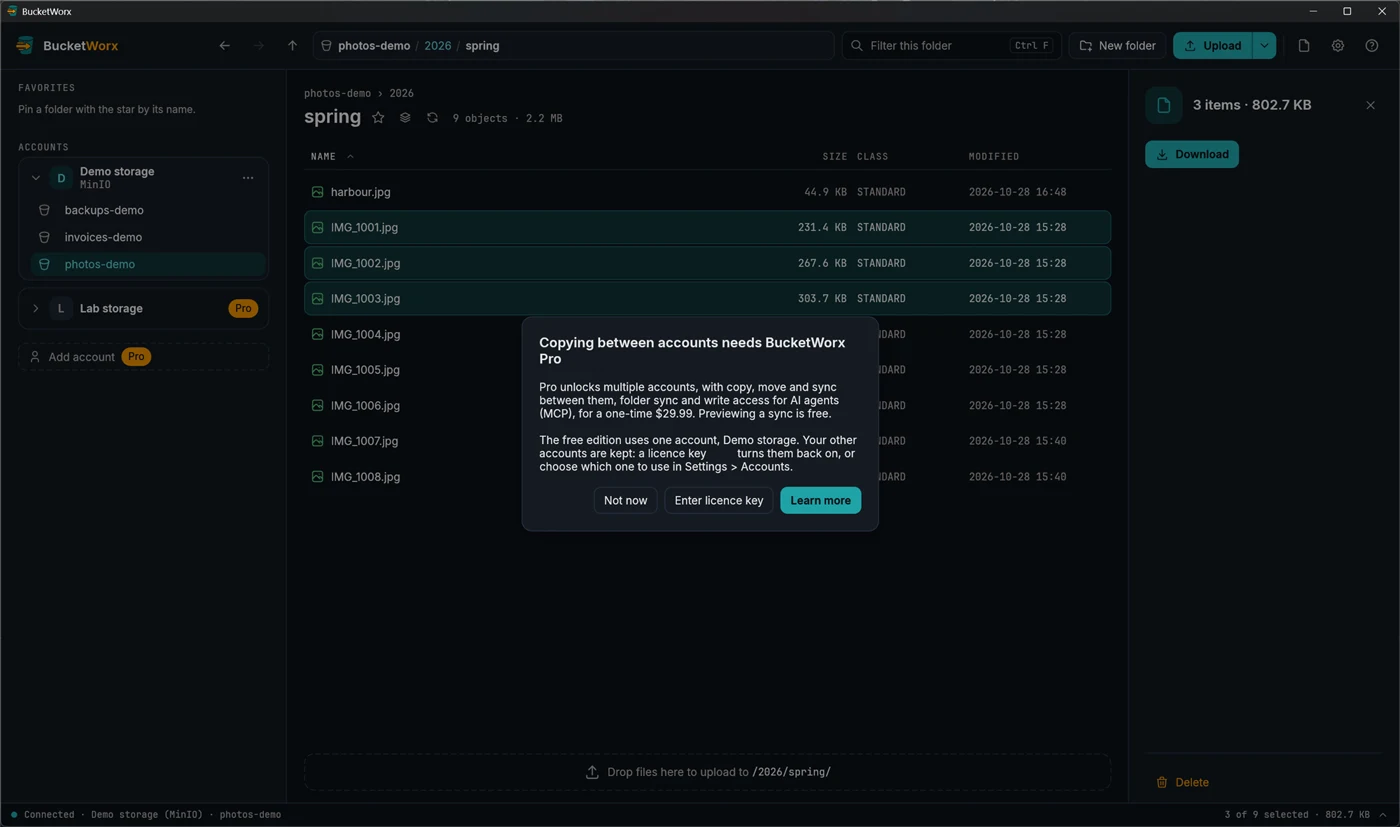Select the IMG_1001.jpg row
Viewport: 1400px width, 827px height.
[x=707, y=228]
